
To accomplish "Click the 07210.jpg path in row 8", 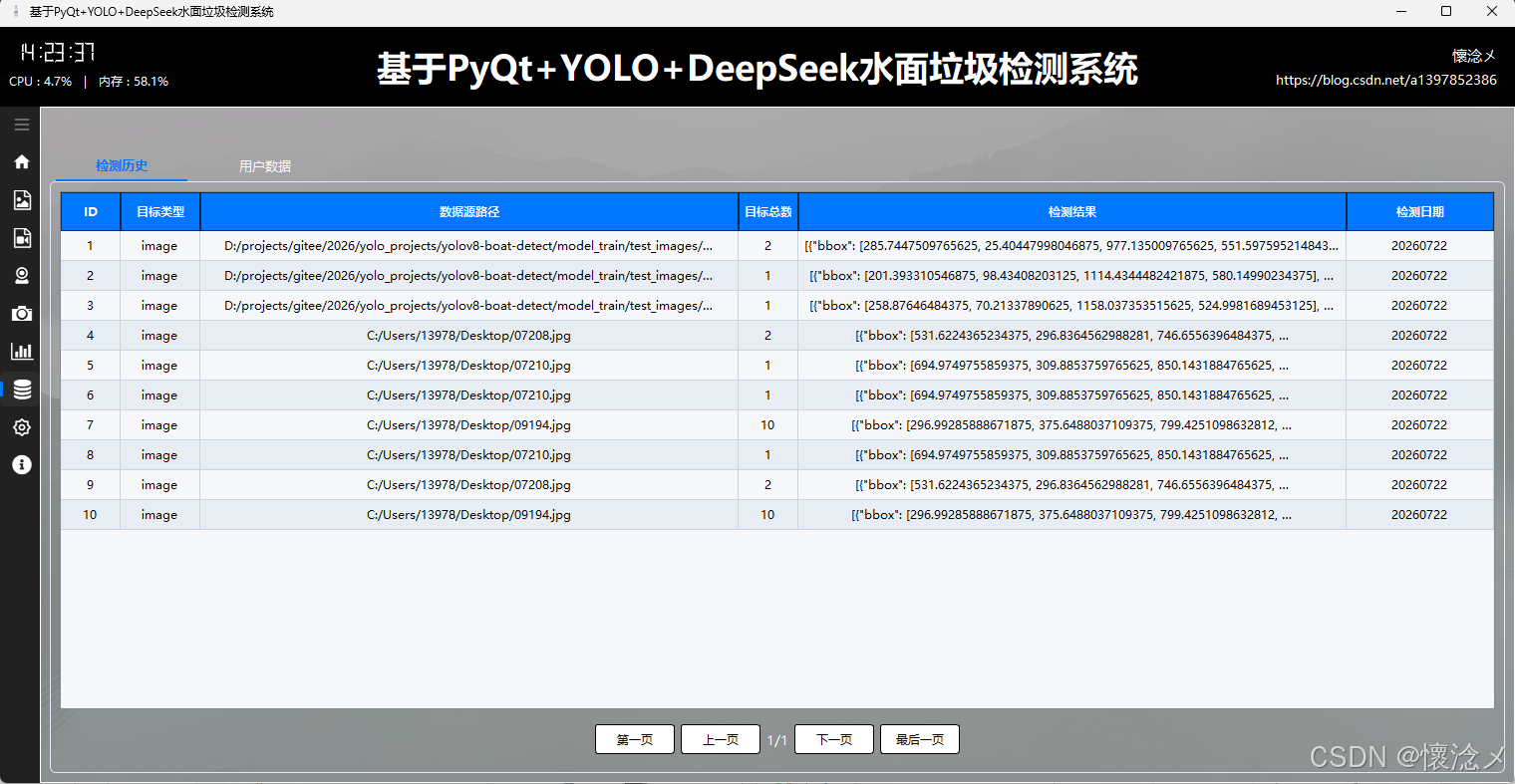I will point(468,455).
